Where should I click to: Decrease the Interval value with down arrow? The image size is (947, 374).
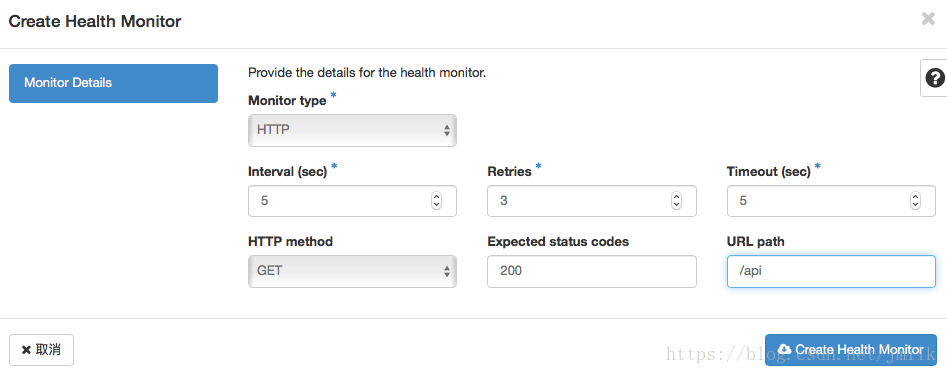click(436, 205)
